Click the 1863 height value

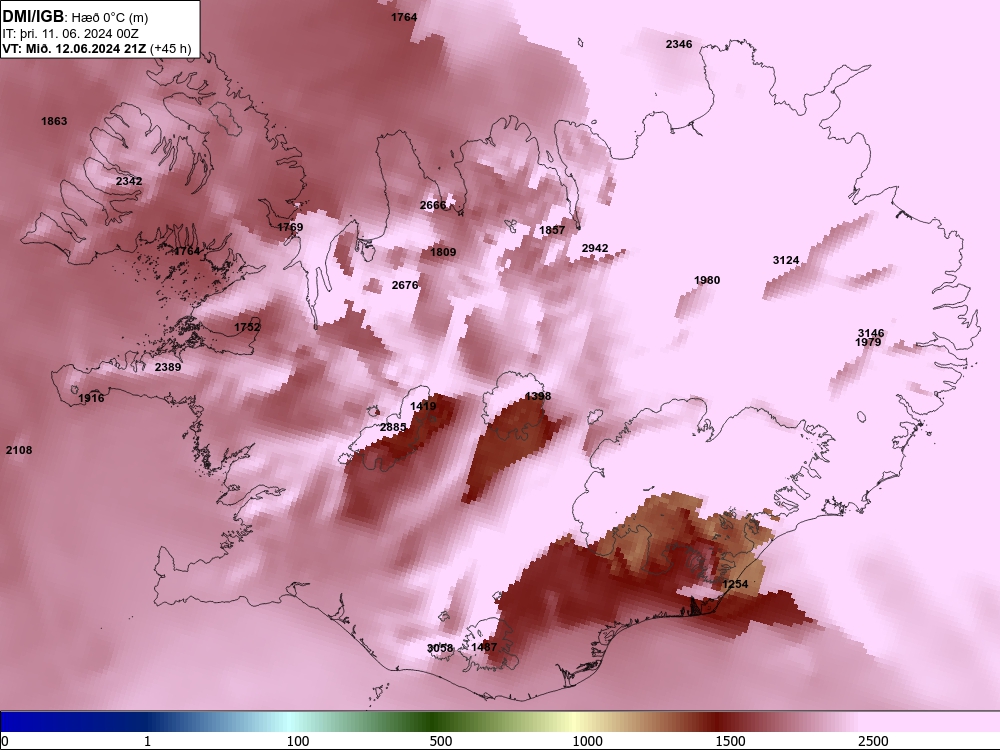(x=54, y=121)
